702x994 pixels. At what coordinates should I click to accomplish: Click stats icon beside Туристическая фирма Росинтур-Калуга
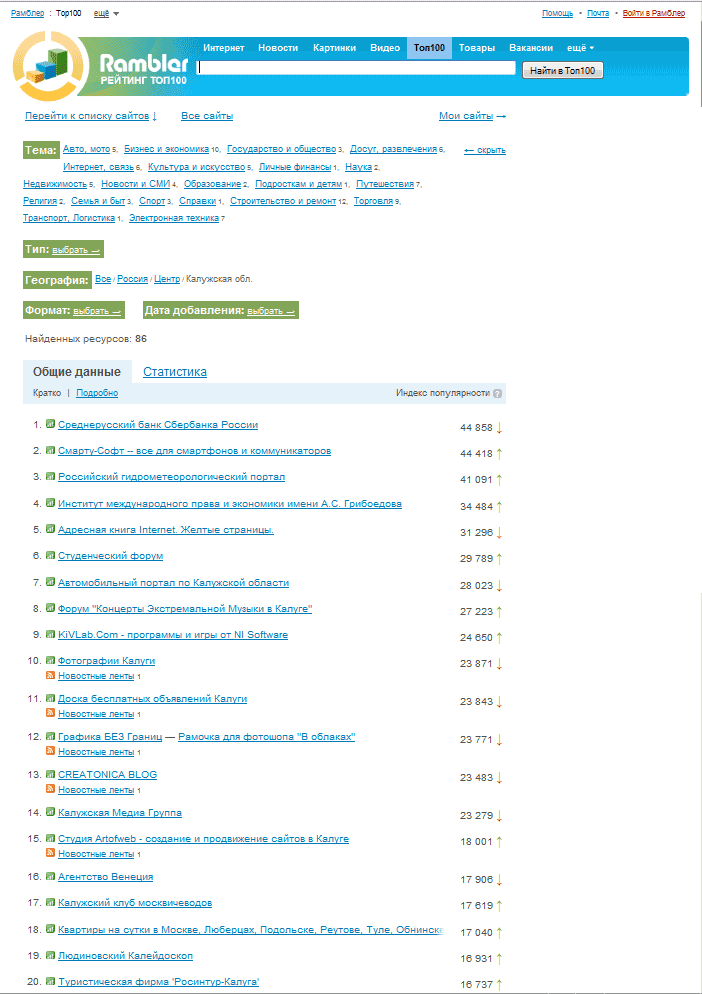pos(51,981)
